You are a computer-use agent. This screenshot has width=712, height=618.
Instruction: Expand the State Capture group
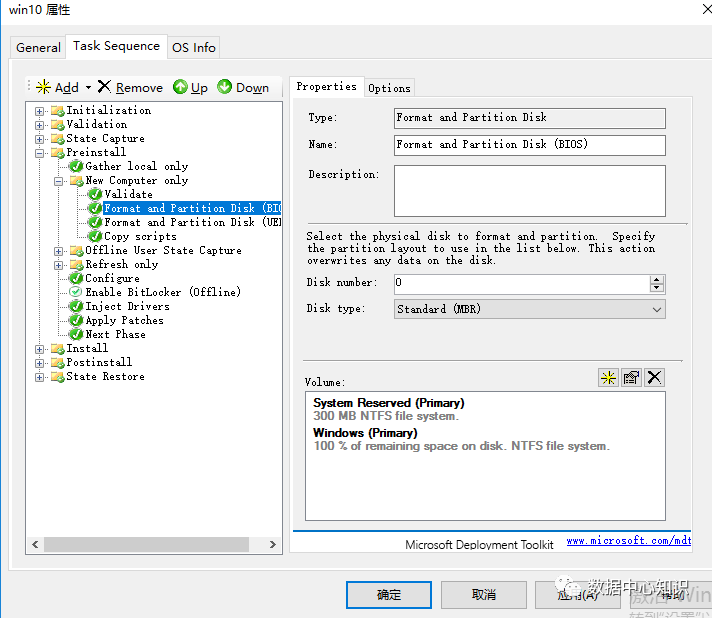pyautogui.click(x=40, y=139)
